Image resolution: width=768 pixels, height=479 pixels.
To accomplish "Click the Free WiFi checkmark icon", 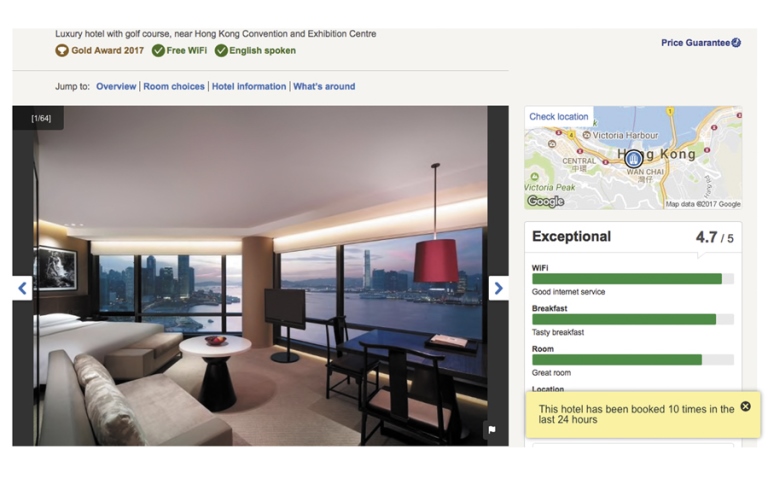I will pyautogui.click(x=158, y=50).
